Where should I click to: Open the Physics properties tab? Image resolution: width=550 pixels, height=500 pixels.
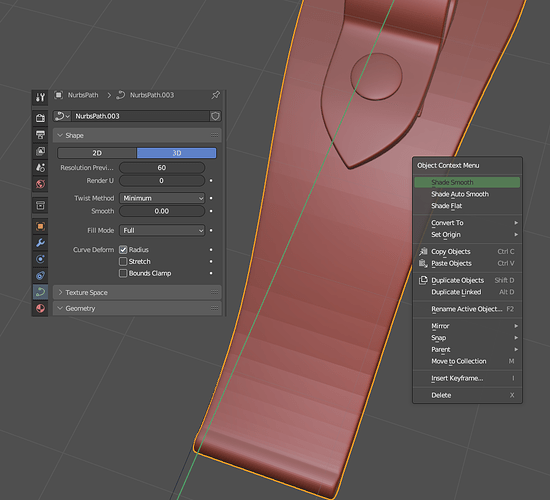[40, 259]
